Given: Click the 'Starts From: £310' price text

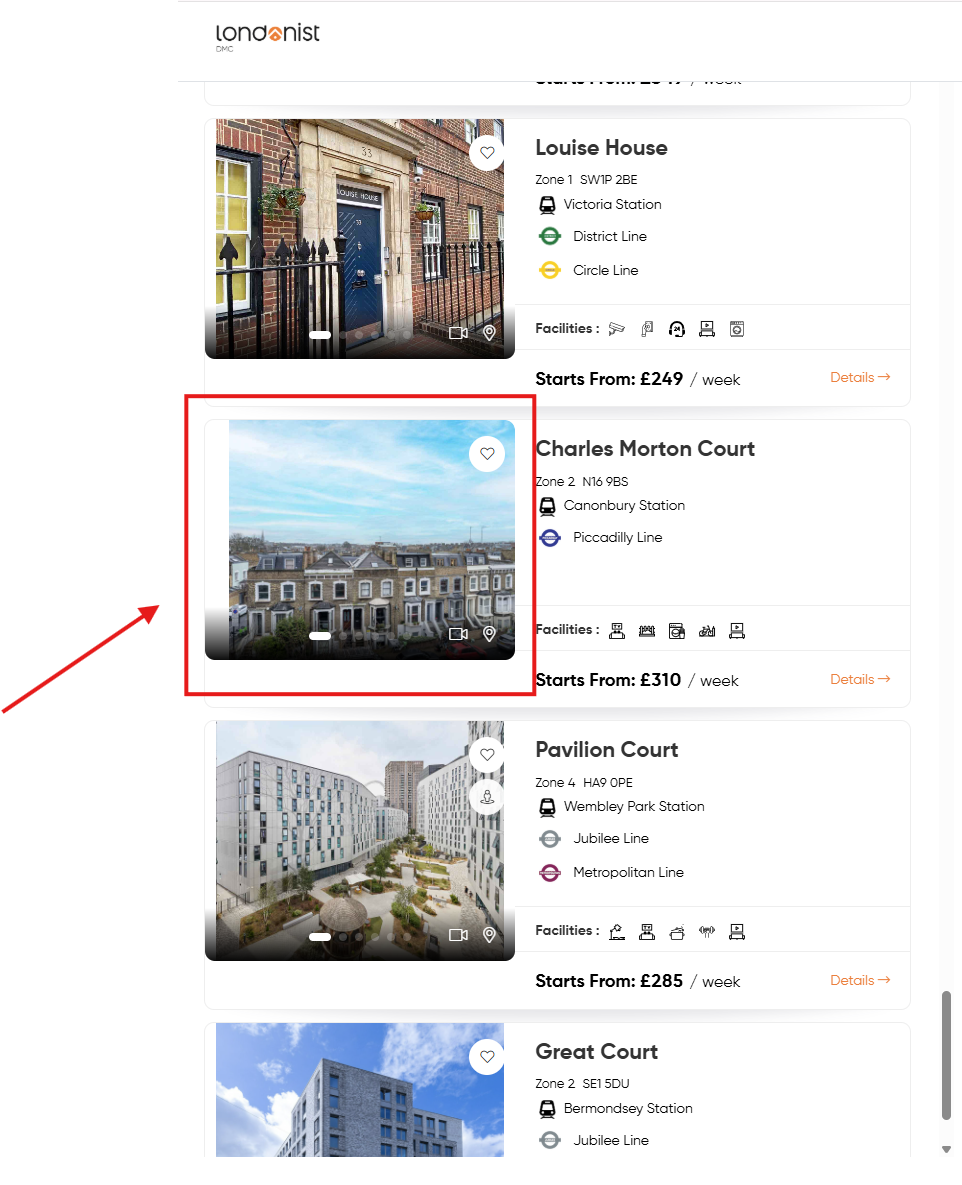Looking at the screenshot, I should click(x=608, y=680).
